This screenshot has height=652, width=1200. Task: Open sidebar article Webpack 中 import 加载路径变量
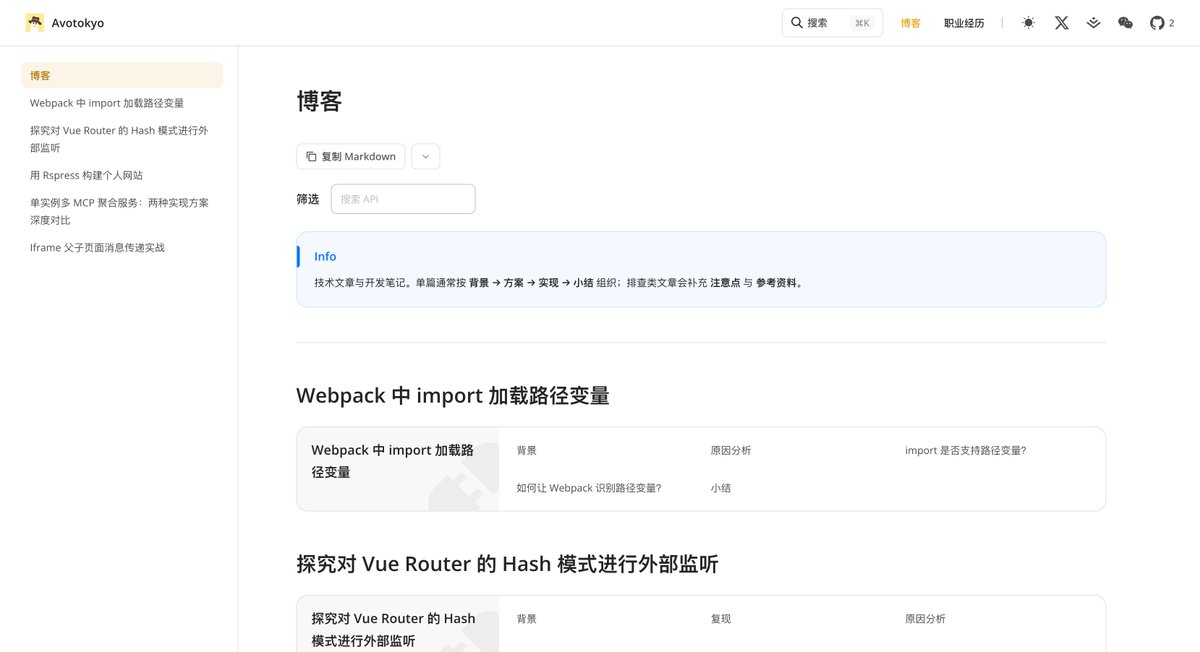(x=107, y=103)
